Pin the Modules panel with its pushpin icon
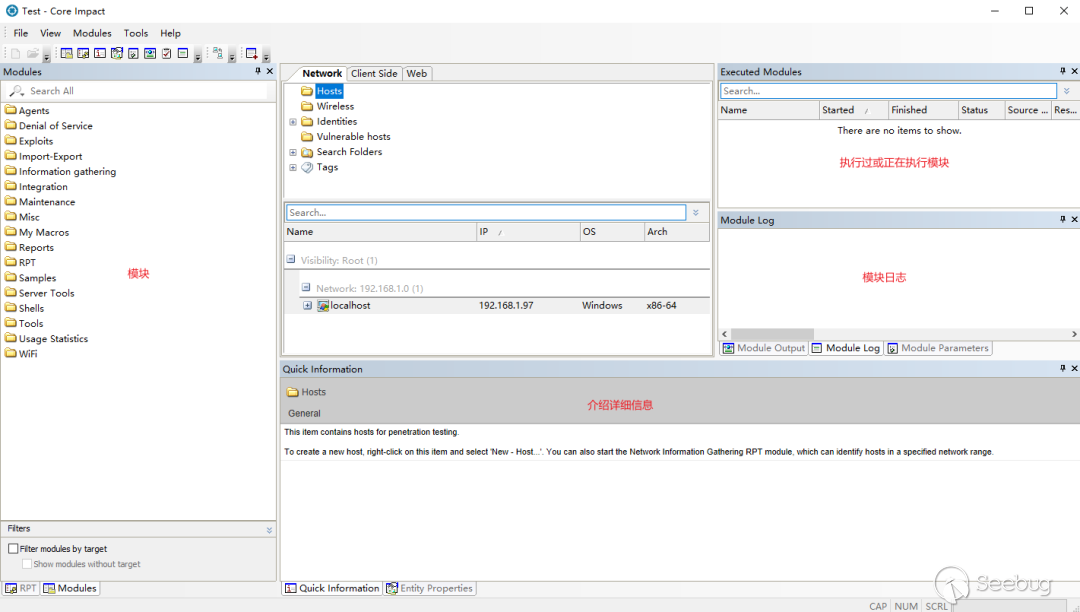This screenshot has width=1080, height=612. [258, 71]
